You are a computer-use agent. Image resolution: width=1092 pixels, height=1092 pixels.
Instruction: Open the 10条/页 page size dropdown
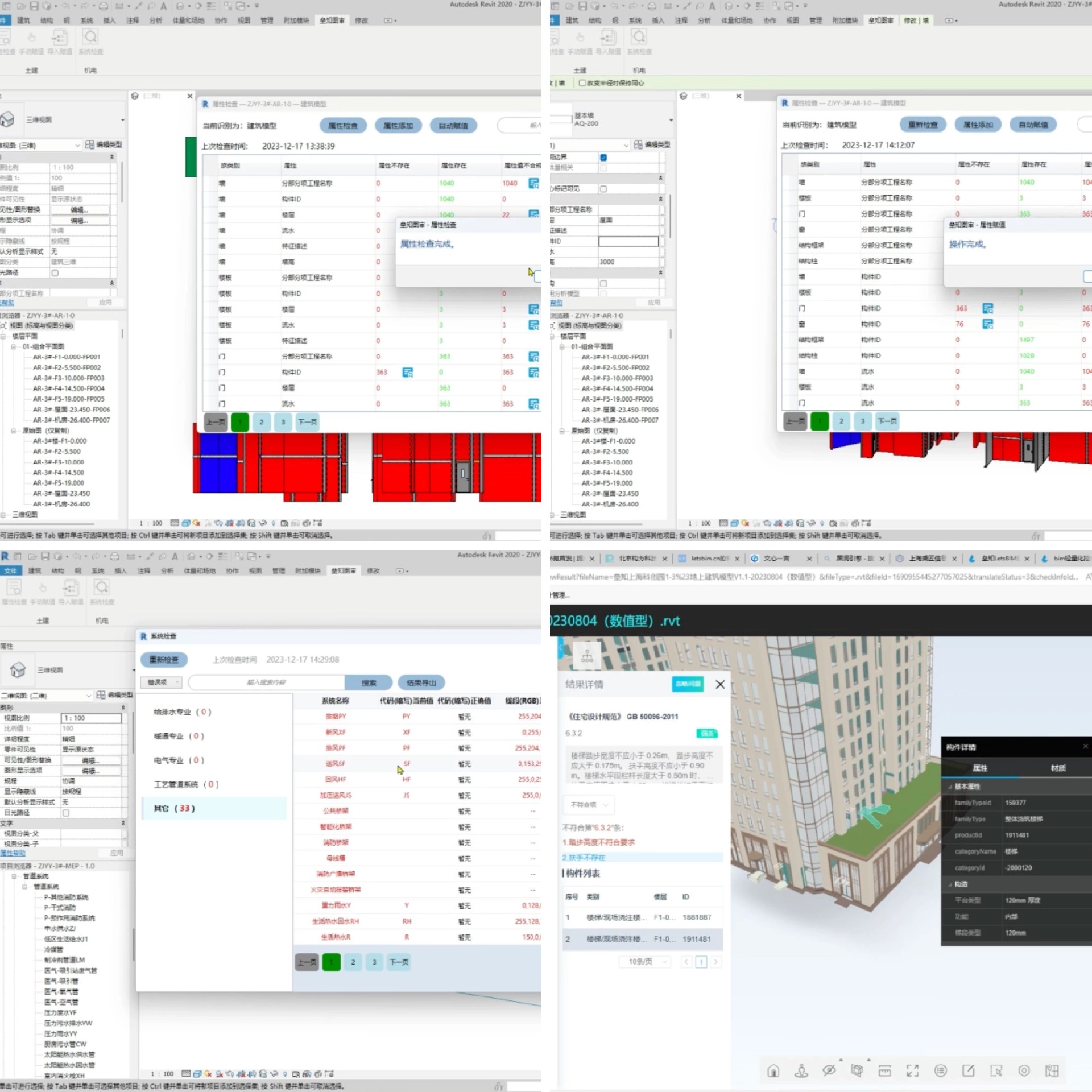(645, 962)
